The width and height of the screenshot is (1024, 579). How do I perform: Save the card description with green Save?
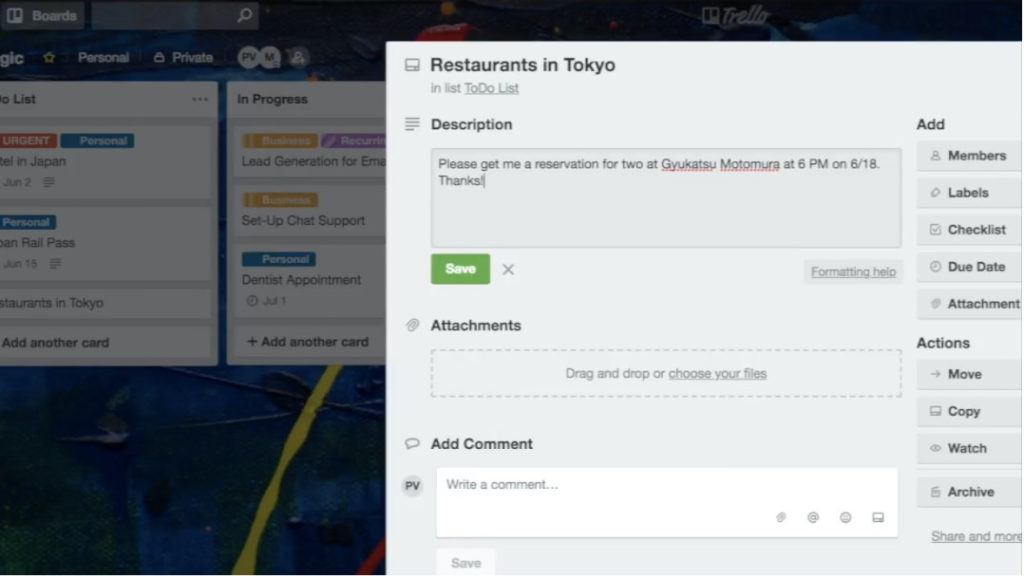[460, 269]
